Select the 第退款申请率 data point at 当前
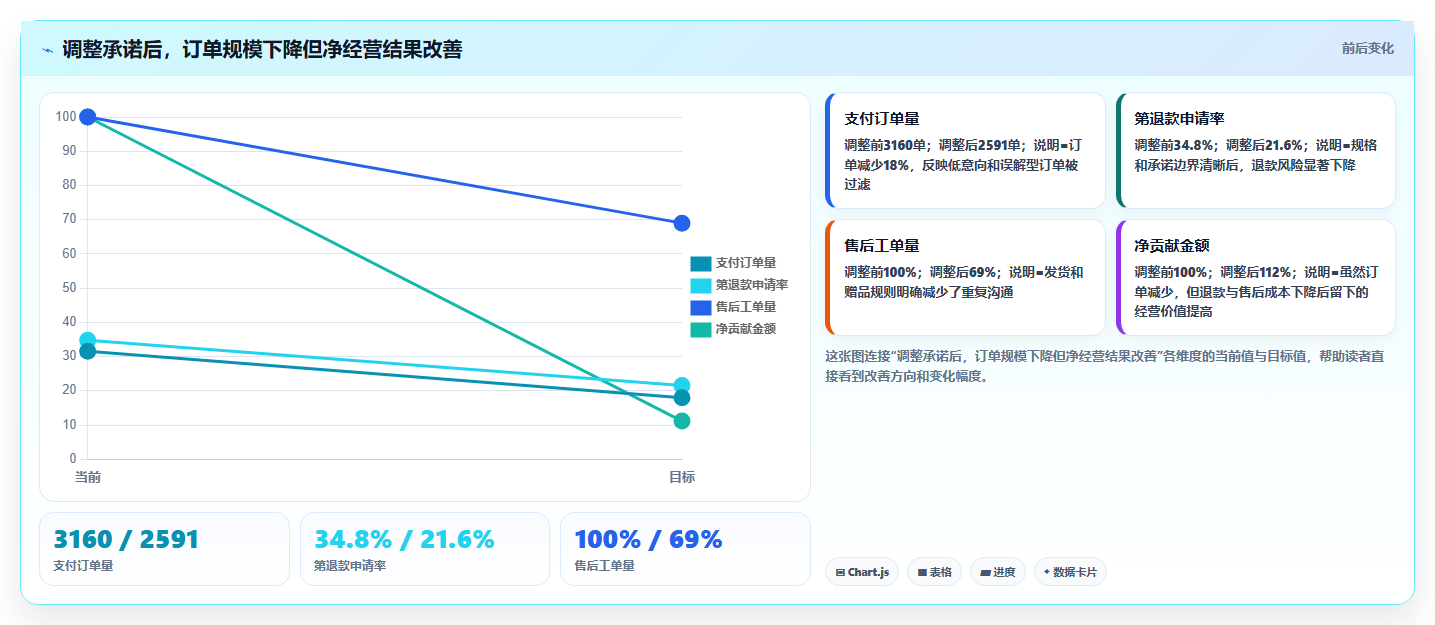Screen dimensions: 1435x625 (88, 340)
